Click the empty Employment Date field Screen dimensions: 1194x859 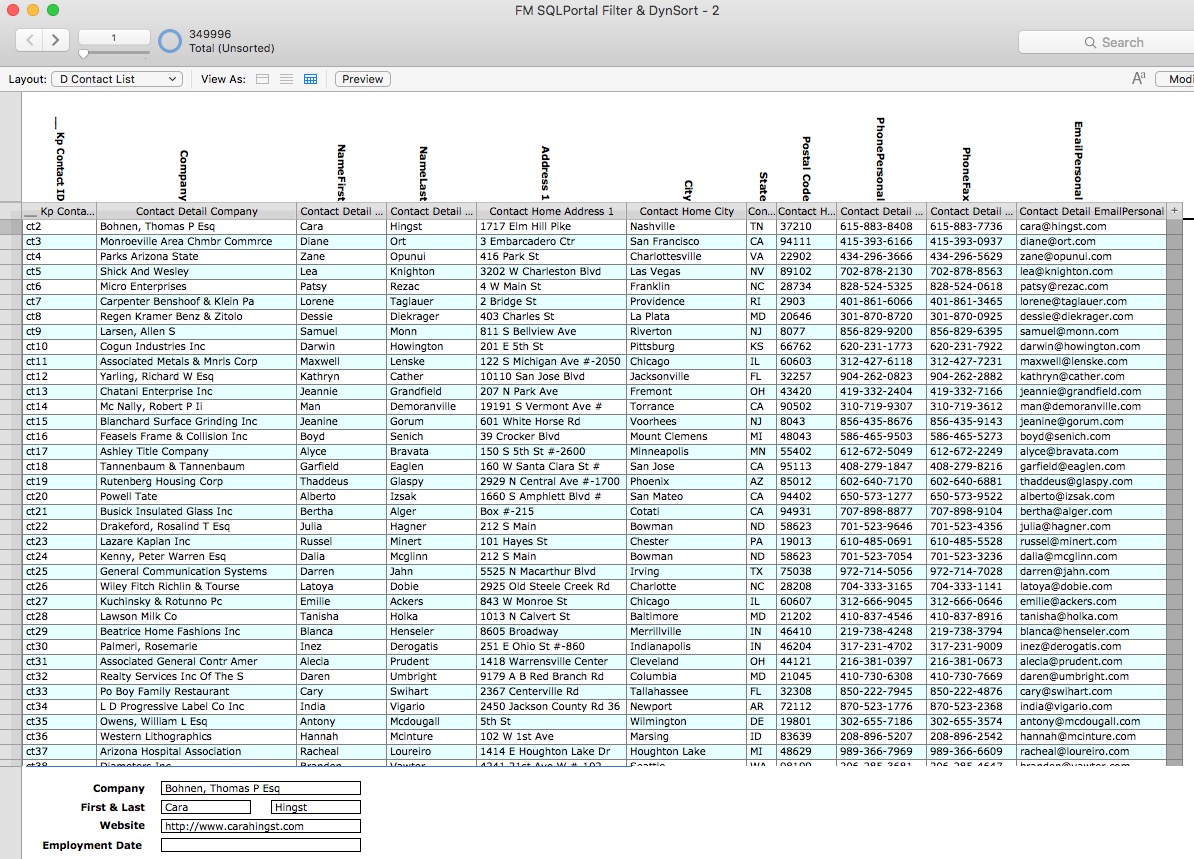click(260, 845)
